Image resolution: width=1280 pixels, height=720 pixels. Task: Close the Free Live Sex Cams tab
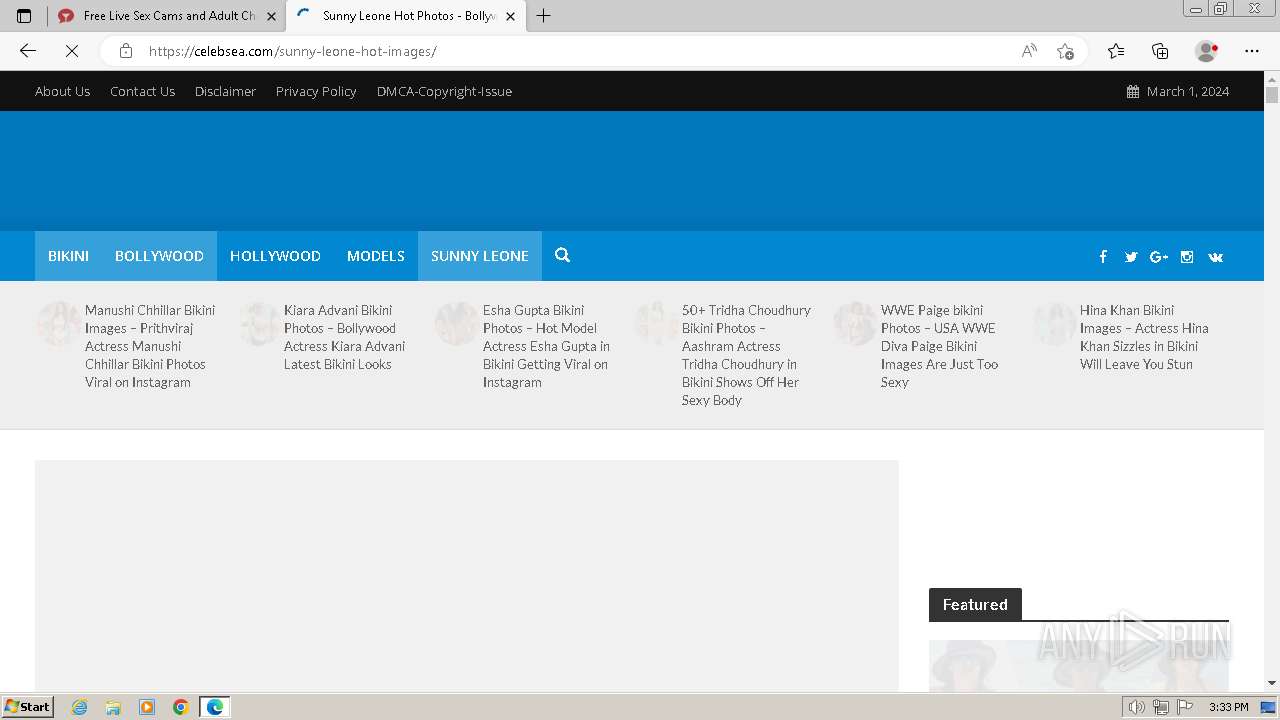coord(271,16)
